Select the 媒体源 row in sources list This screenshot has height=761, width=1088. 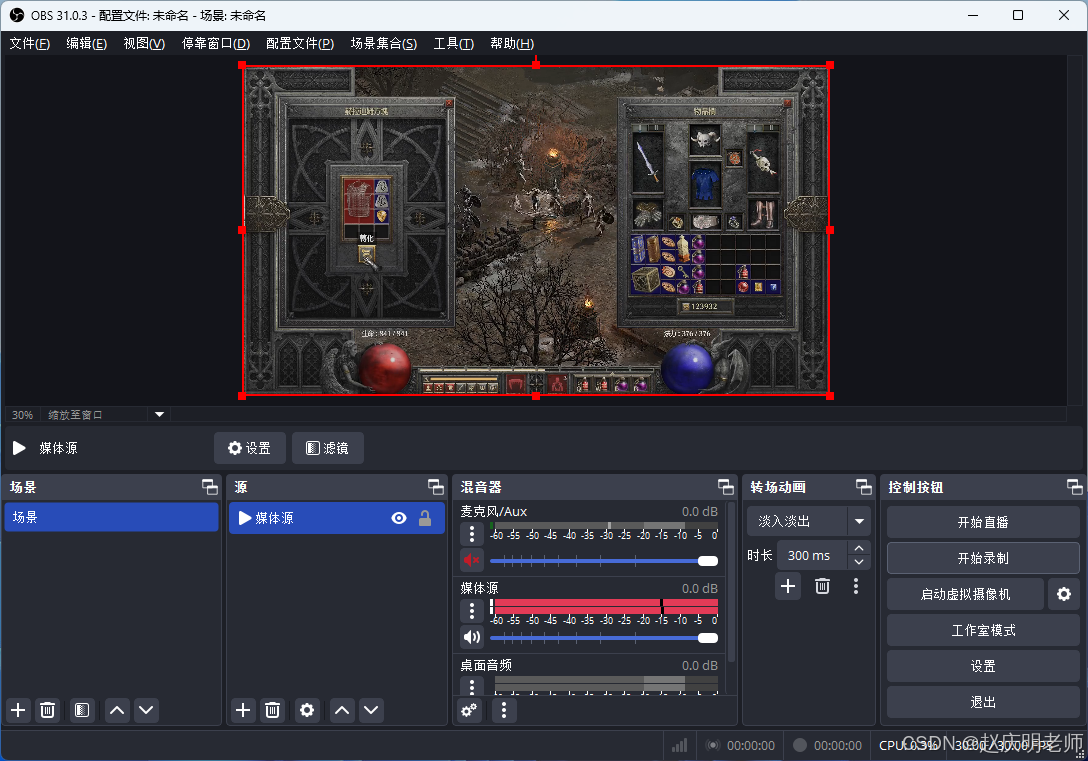point(337,518)
